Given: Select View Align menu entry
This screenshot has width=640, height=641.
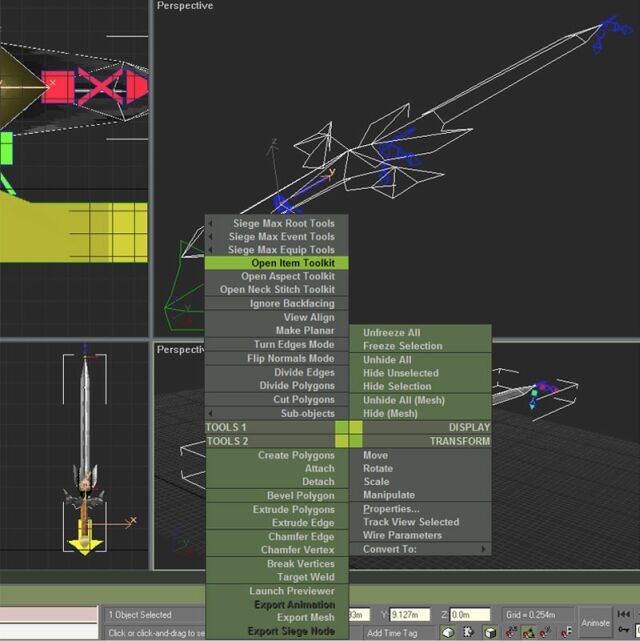Looking at the screenshot, I should [x=277, y=317].
